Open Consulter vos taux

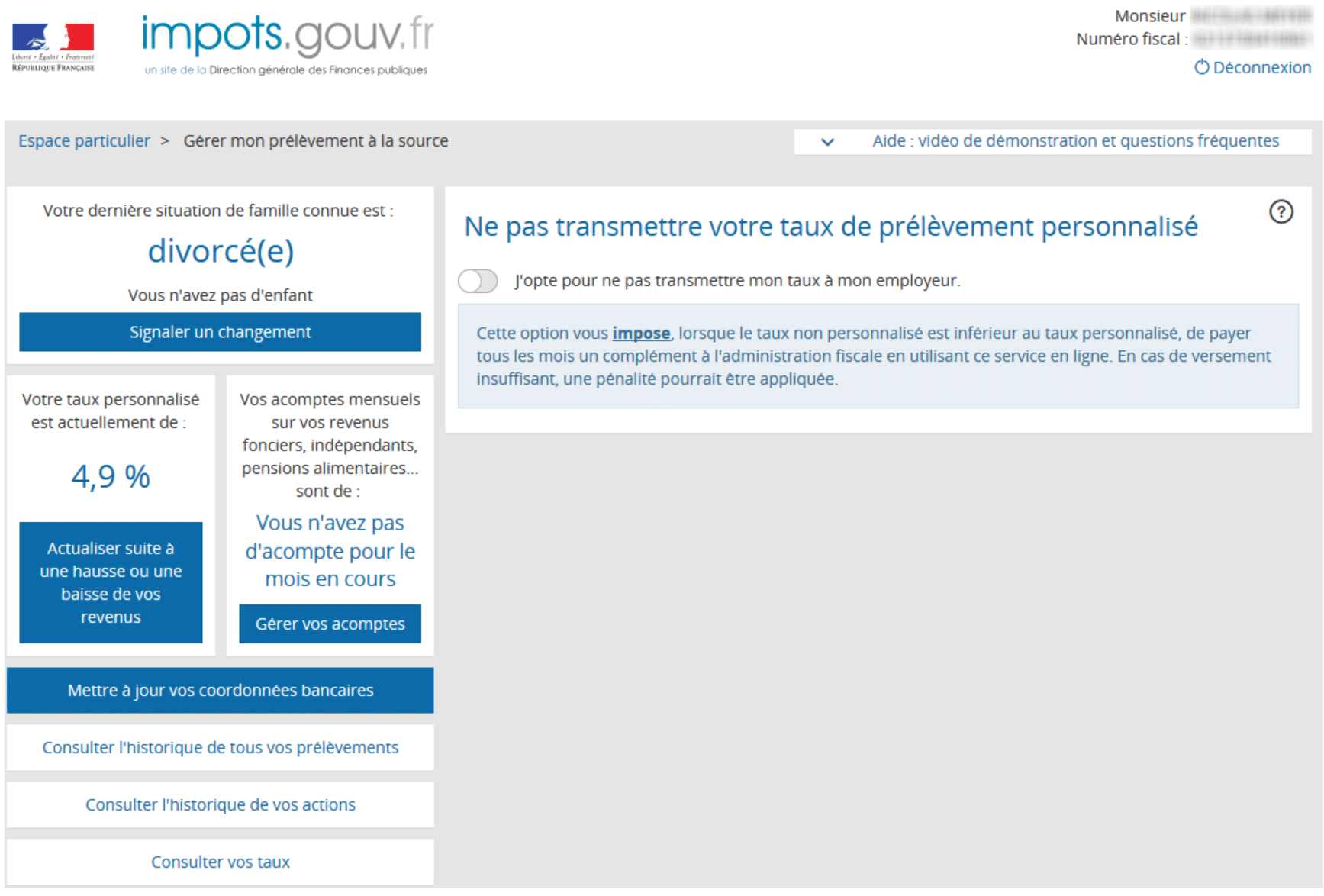click(x=220, y=862)
